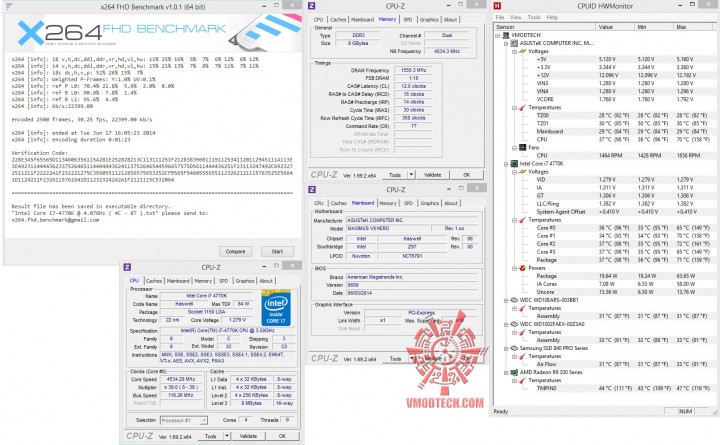Open Tools dropdown arrow in CPU-Z CPU window
Image resolution: width=720 pixels, height=445 pixels.
click(x=227, y=436)
